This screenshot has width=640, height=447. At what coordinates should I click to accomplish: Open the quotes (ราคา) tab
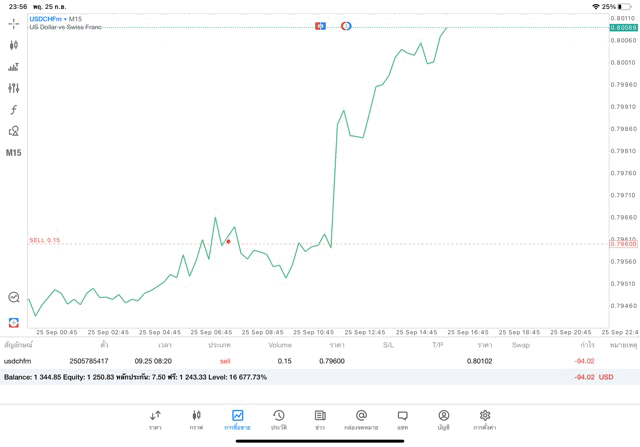[155, 419]
